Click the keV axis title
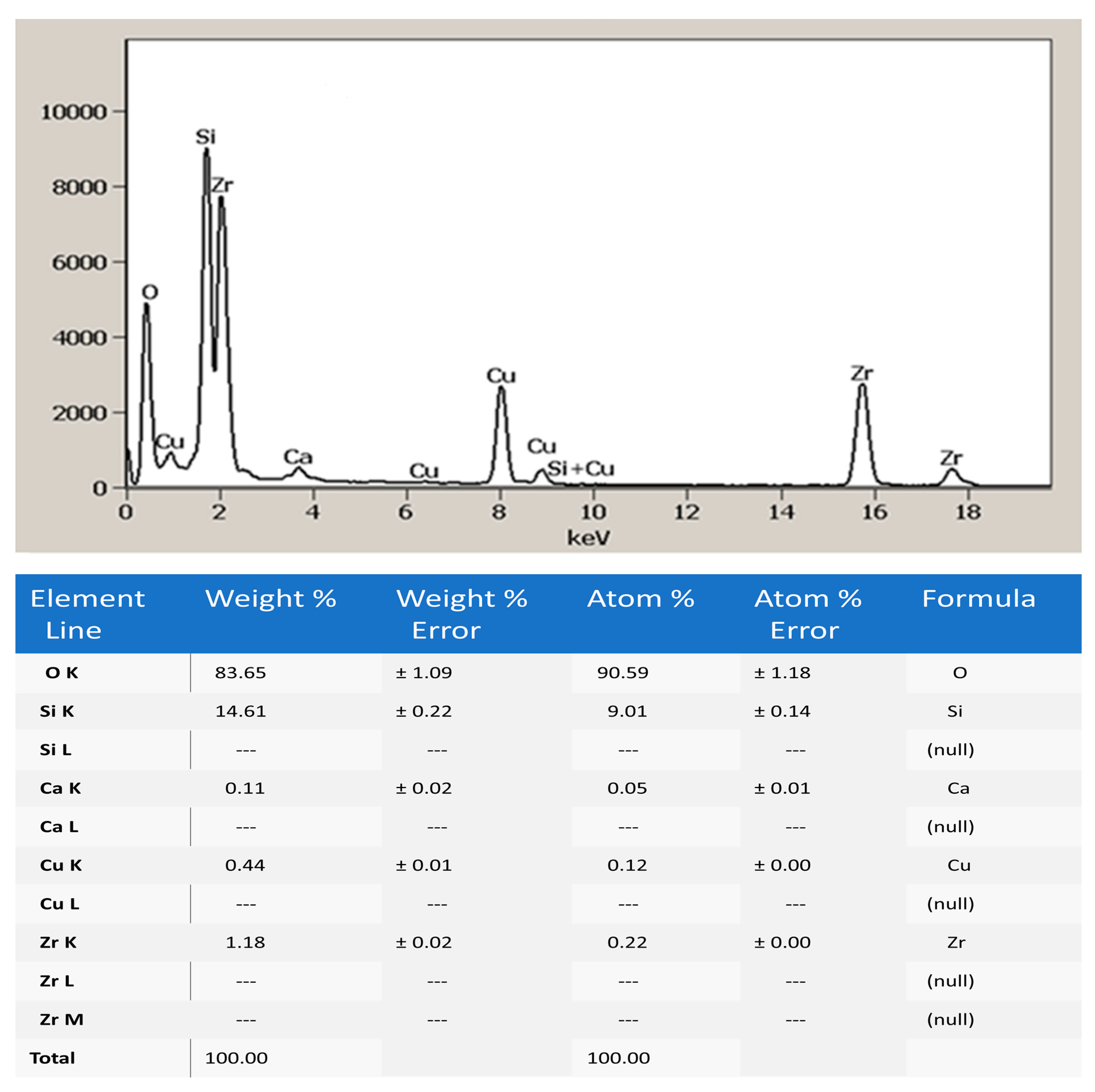The height and width of the screenshot is (1092, 1095). pyautogui.click(x=588, y=538)
